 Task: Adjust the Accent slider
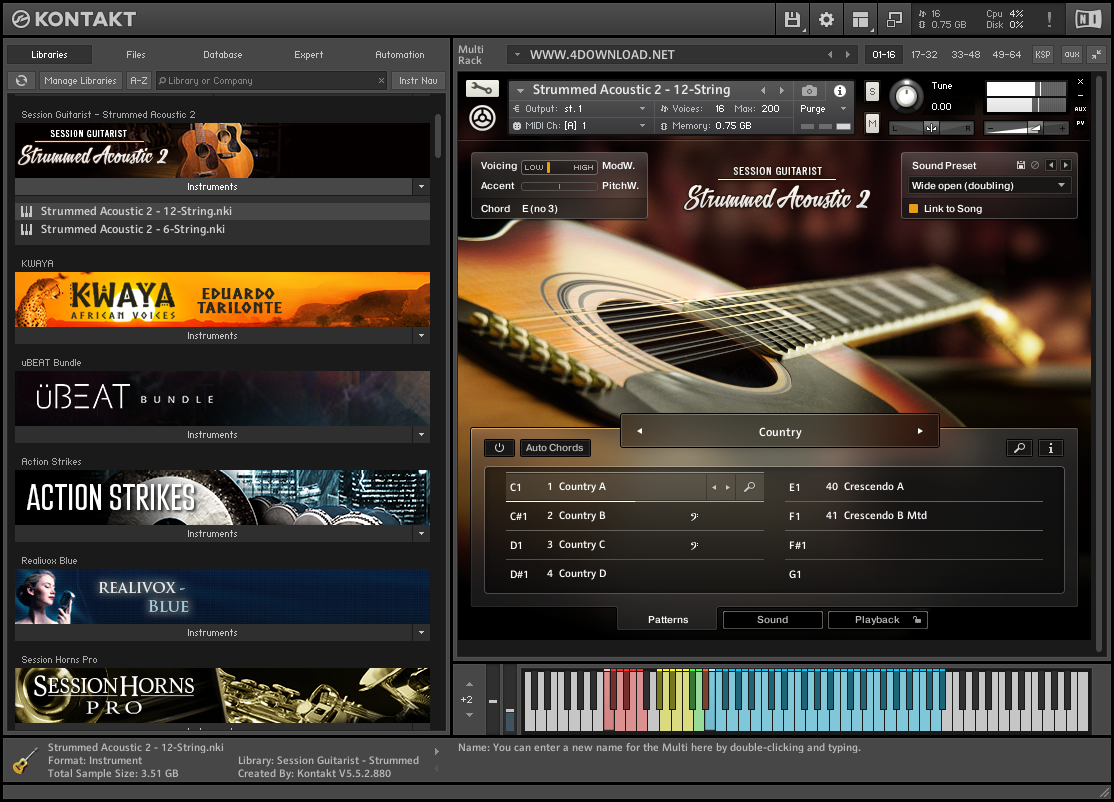point(560,186)
